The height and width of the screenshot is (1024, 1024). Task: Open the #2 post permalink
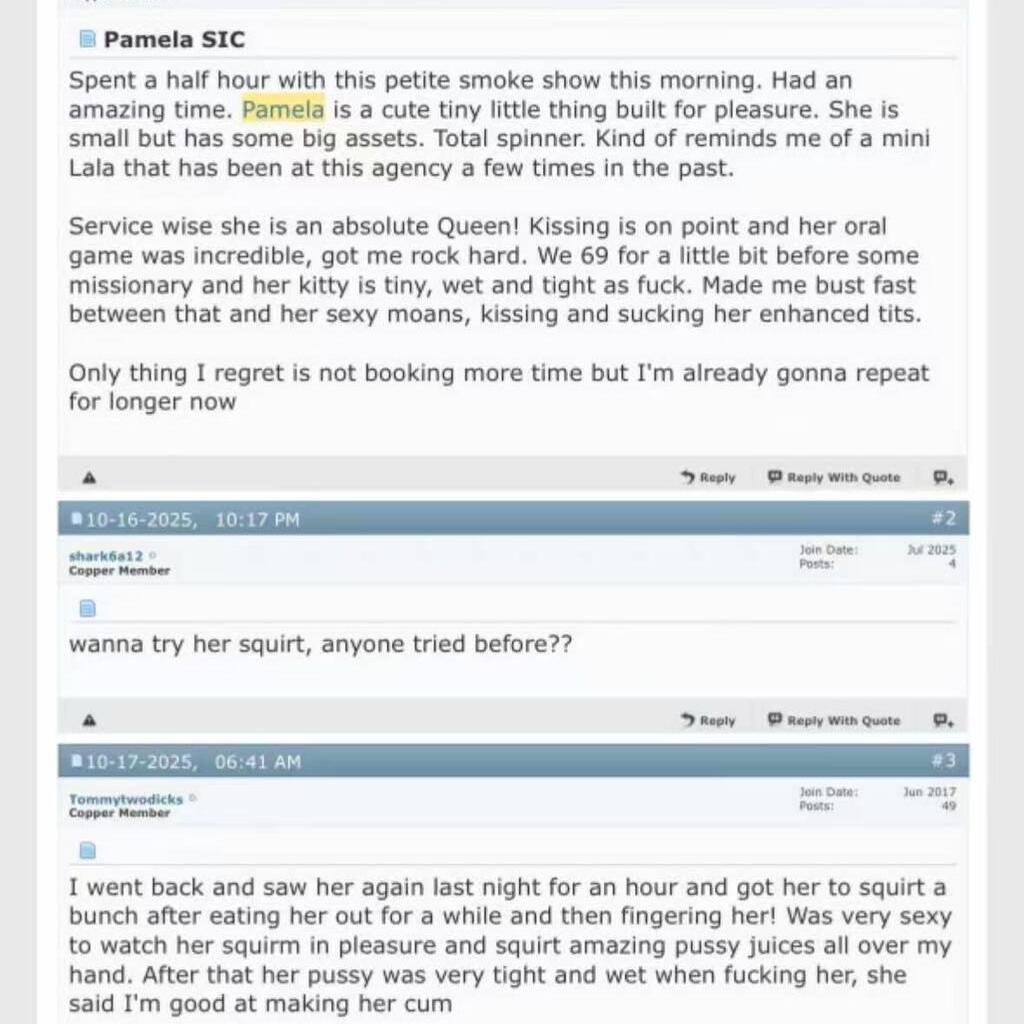[x=944, y=519]
